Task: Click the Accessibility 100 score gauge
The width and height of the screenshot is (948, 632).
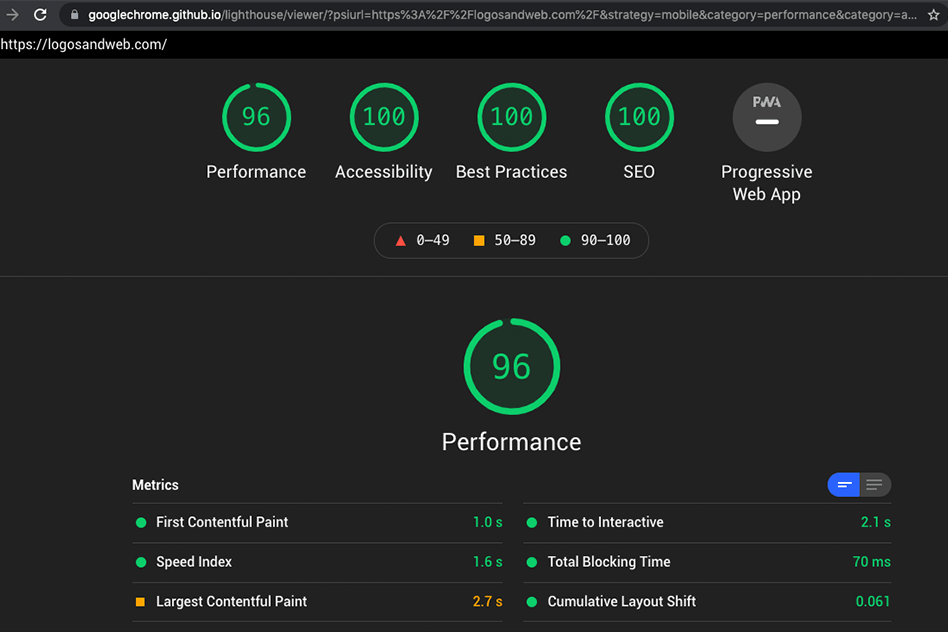Action: coord(383,117)
